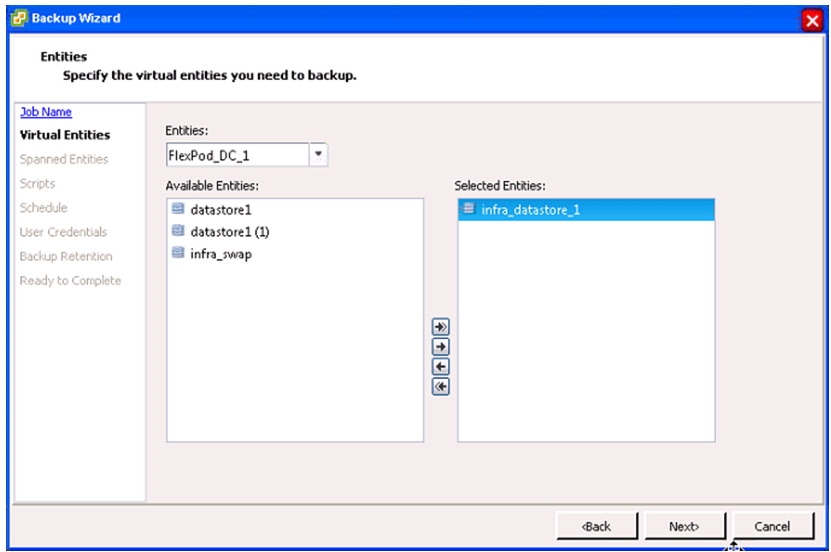This screenshot has height=552, width=831.
Task: Select the Ready to Complete step
Action: coord(70,281)
